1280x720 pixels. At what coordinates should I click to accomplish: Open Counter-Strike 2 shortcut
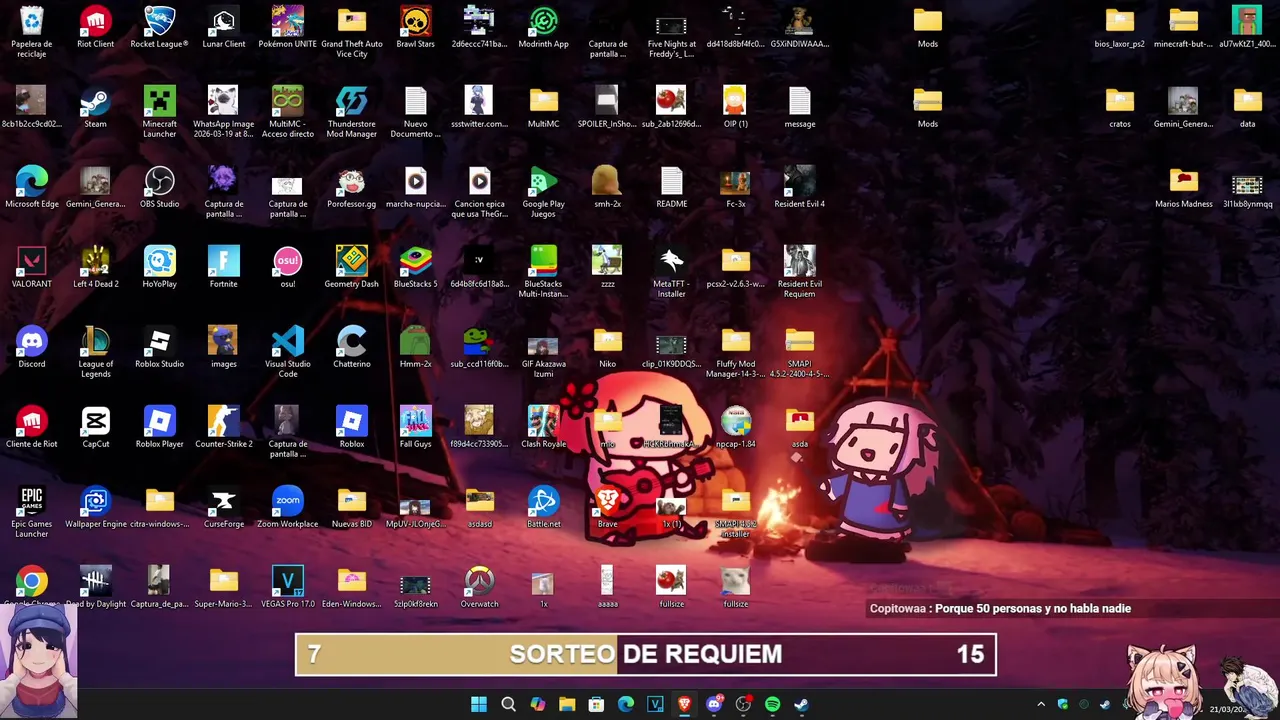(223, 427)
